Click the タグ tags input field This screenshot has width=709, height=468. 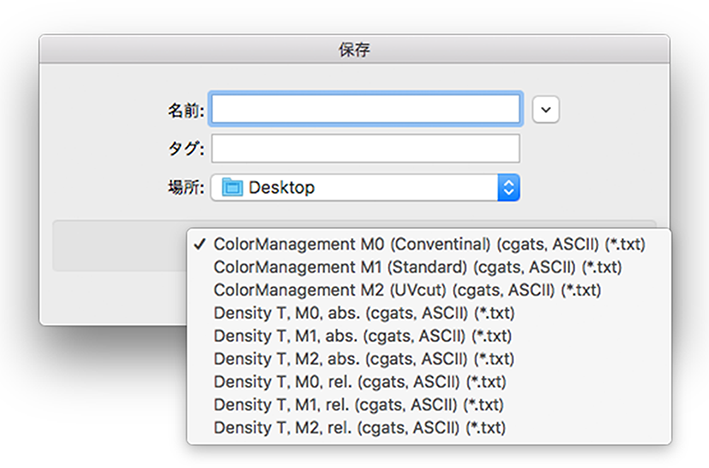[x=365, y=148]
